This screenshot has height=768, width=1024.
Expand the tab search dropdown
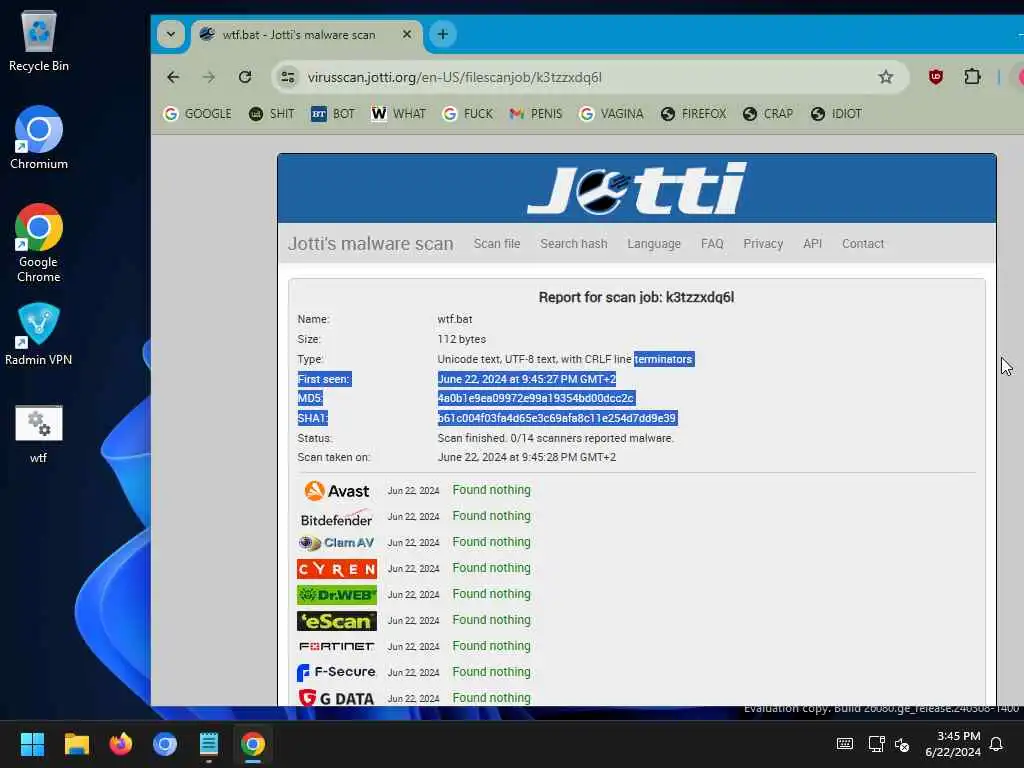170,34
